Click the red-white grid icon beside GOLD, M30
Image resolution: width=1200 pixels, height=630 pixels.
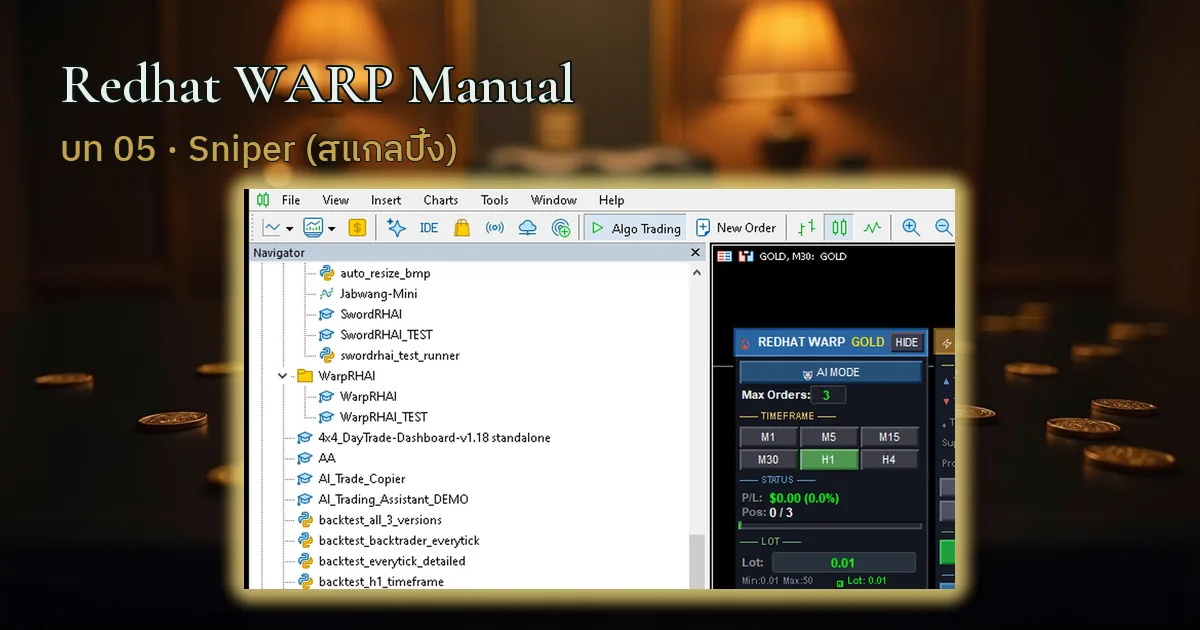coord(724,256)
